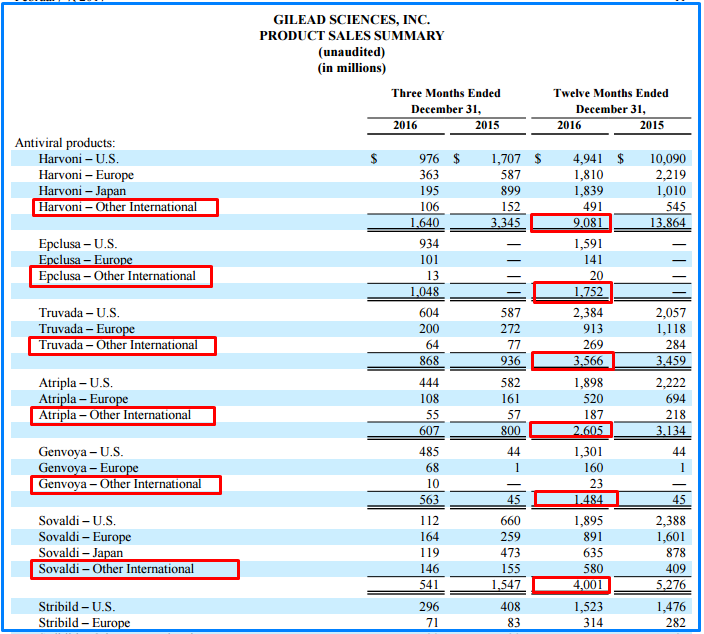Click the 'Three Months Ended' column header
Image resolution: width=704 pixels, height=634 pixels.
click(446, 93)
